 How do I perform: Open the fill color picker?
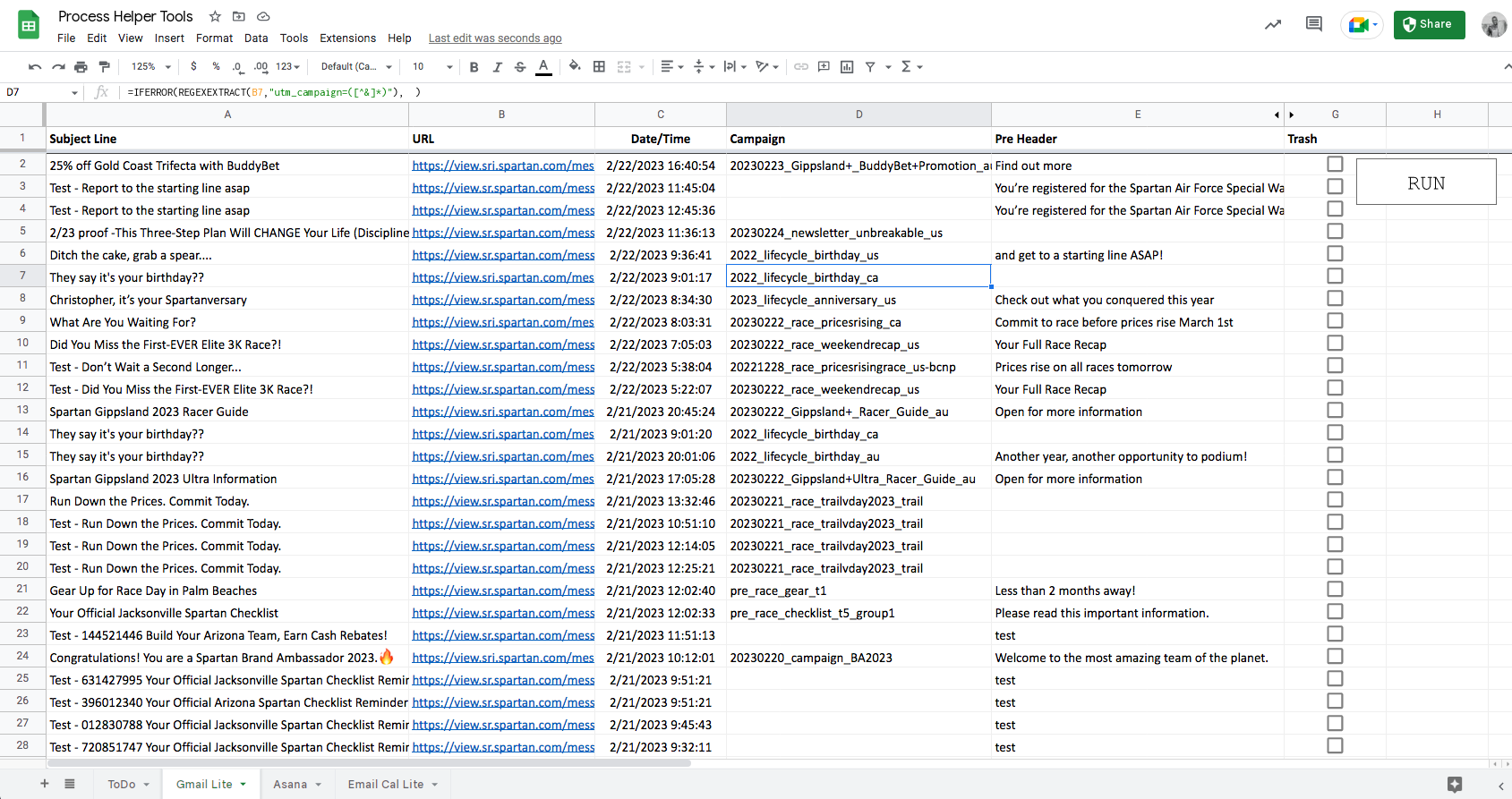tap(575, 67)
